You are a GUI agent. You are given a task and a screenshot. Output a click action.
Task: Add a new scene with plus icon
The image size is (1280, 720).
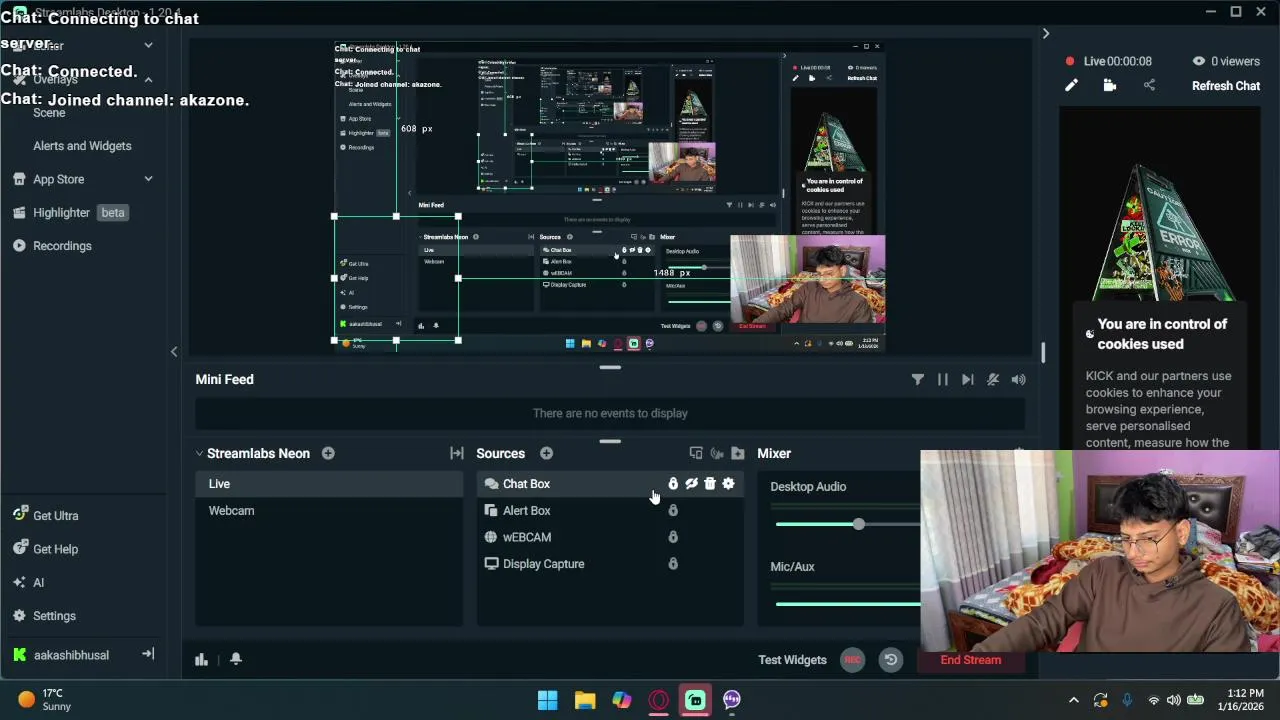tap(328, 454)
